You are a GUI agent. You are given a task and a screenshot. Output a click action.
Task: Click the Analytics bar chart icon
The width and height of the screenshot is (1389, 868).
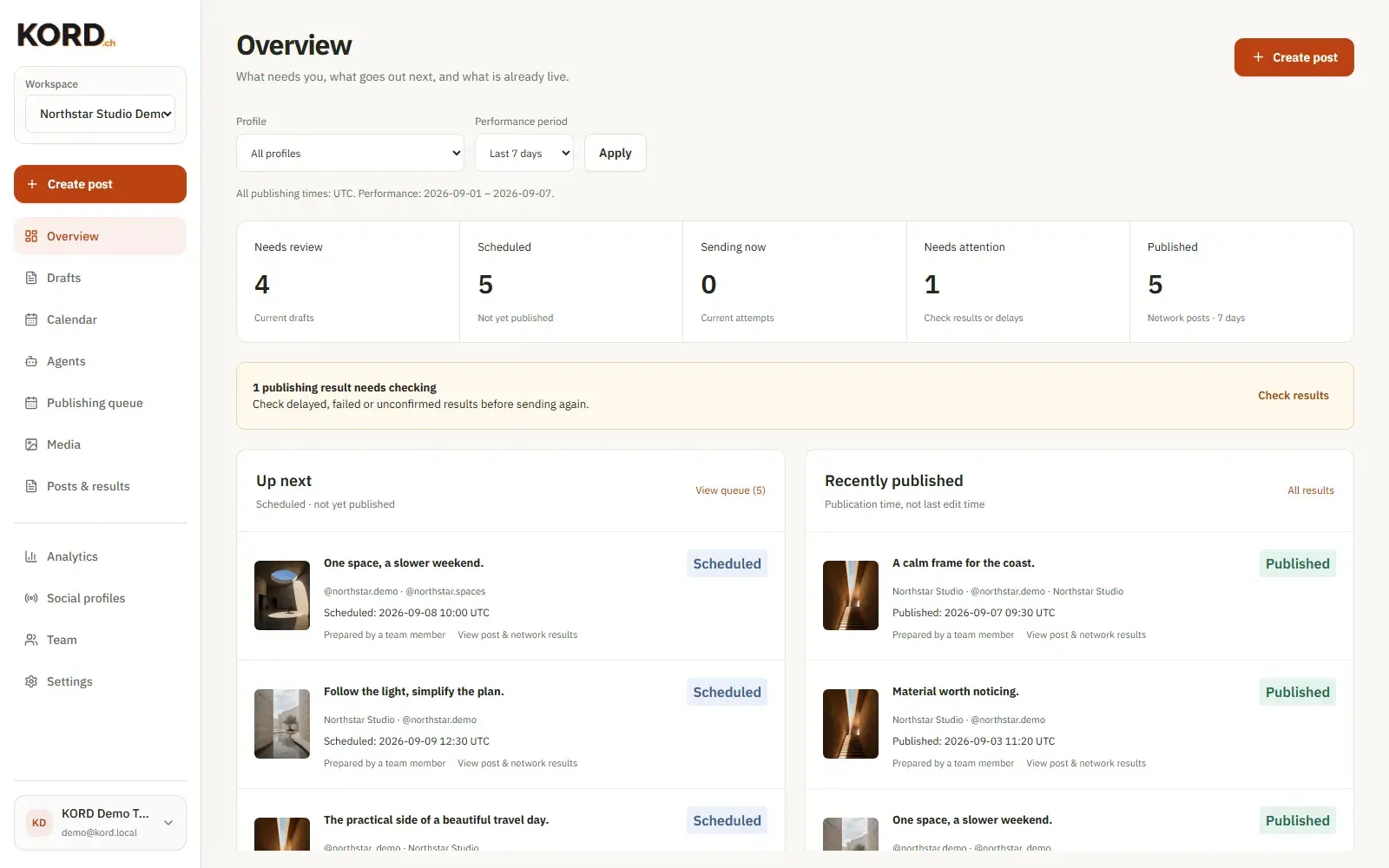click(x=31, y=556)
